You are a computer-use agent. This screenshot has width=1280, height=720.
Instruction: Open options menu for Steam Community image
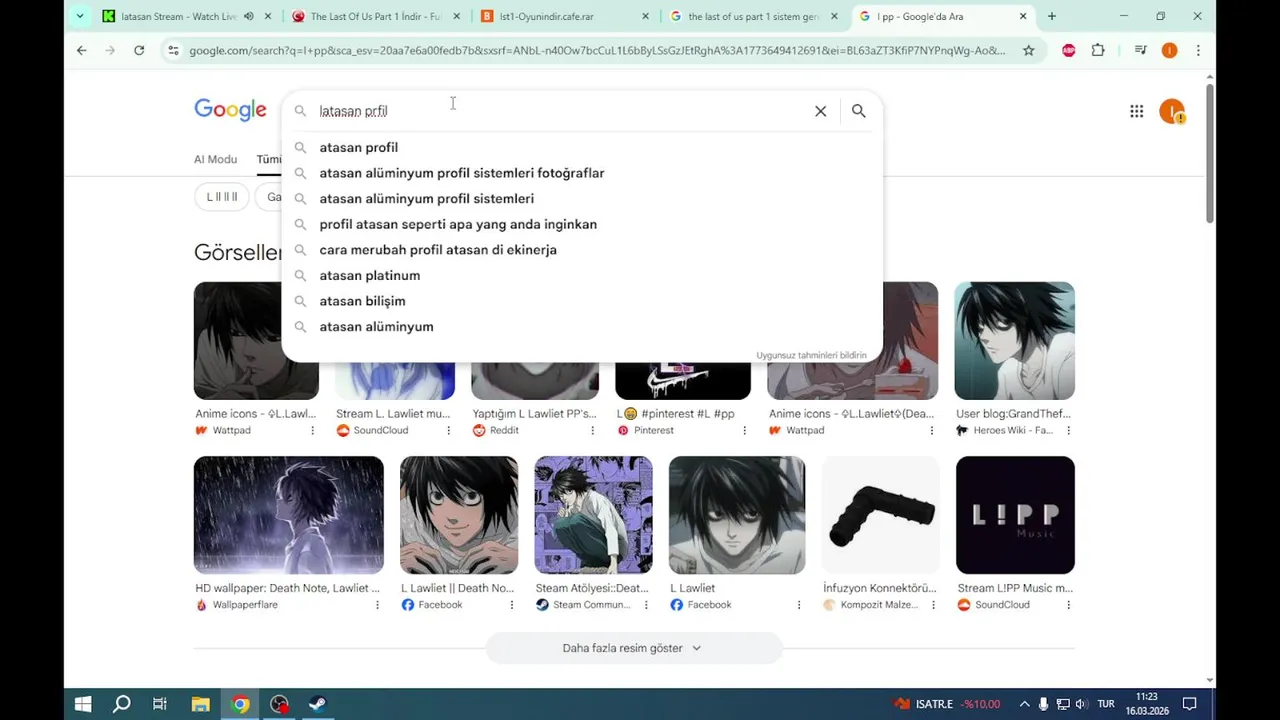[646, 605]
